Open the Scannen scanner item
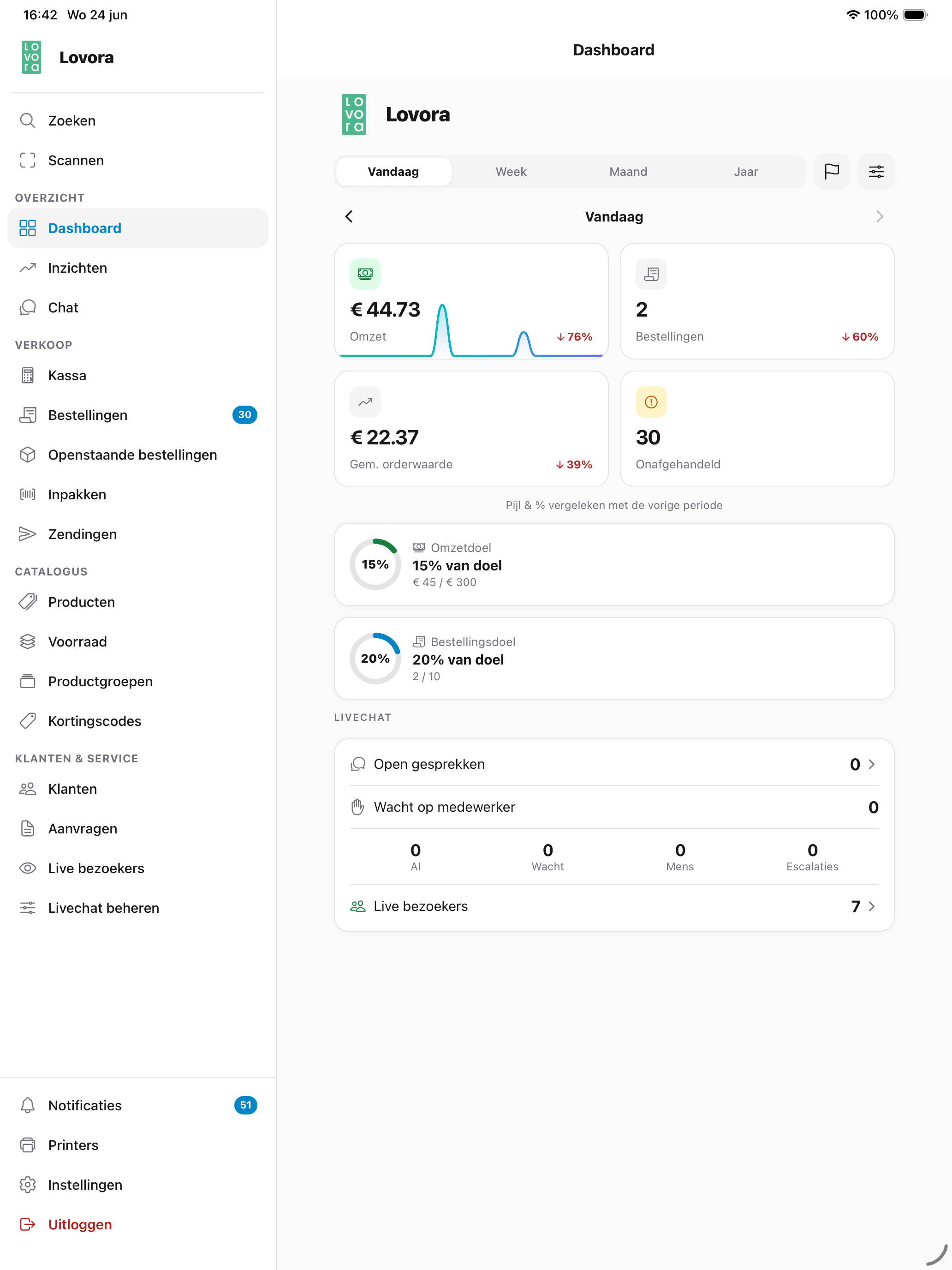Viewport: 952px width, 1270px height. click(x=138, y=160)
